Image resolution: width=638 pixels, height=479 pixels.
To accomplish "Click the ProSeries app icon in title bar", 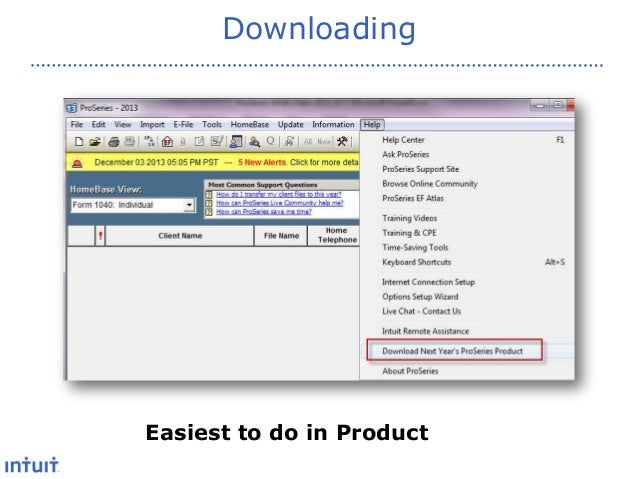I will pos(71,108).
